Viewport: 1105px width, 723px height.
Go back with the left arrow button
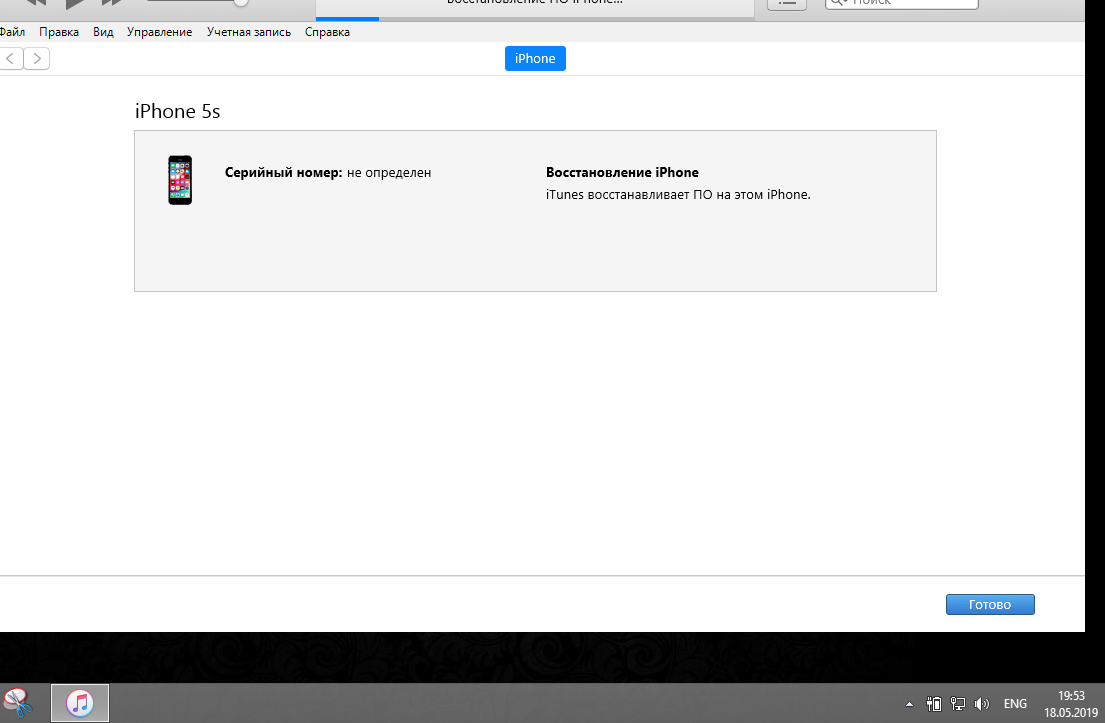(11, 58)
